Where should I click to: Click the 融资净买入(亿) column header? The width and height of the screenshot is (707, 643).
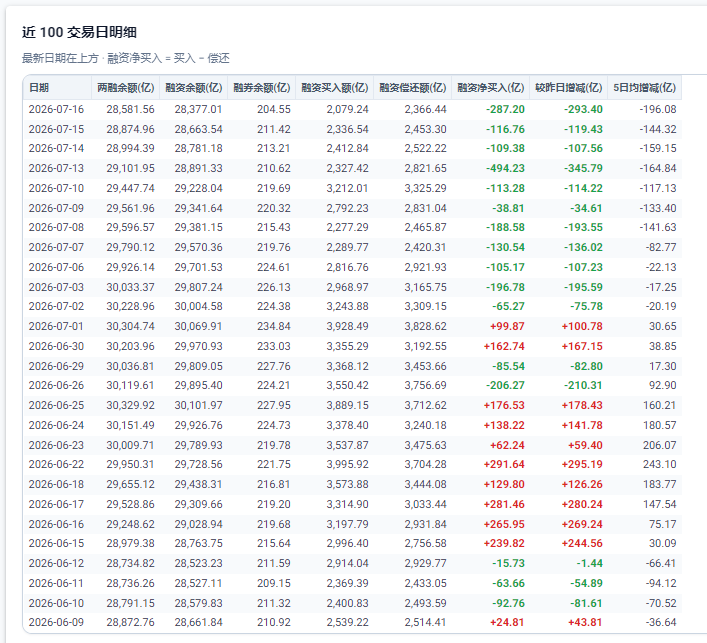[x=491, y=87]
